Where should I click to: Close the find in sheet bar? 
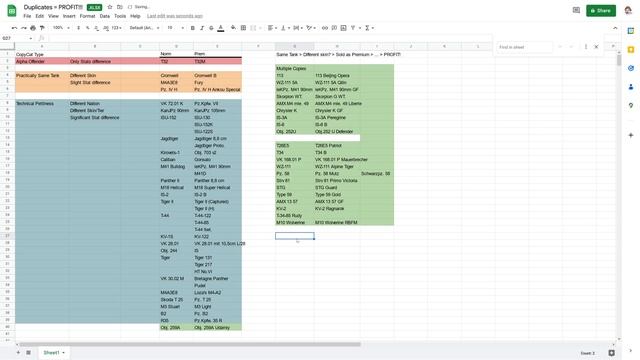click(596, 47)
